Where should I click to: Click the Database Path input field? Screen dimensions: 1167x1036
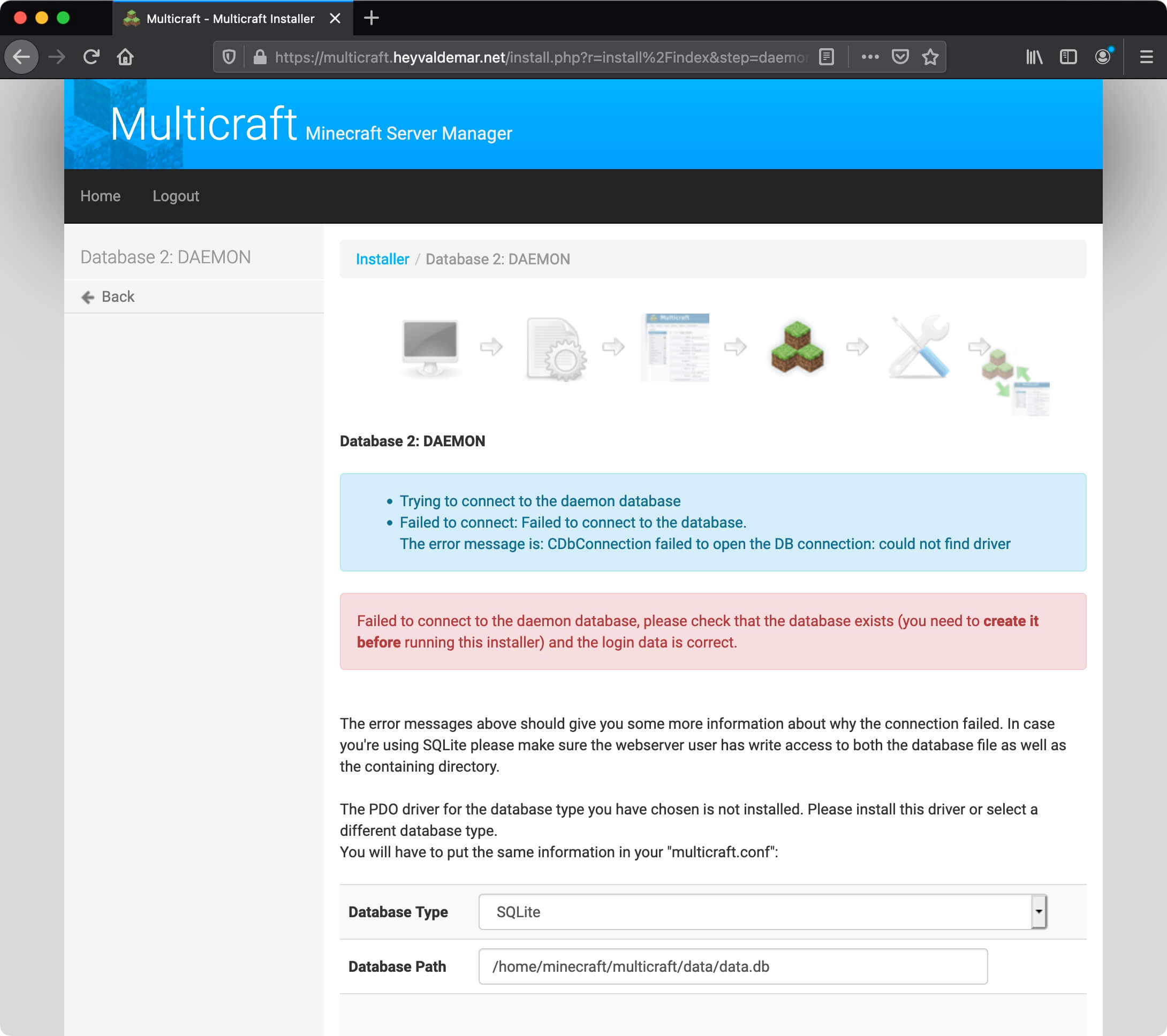(733, 966)
